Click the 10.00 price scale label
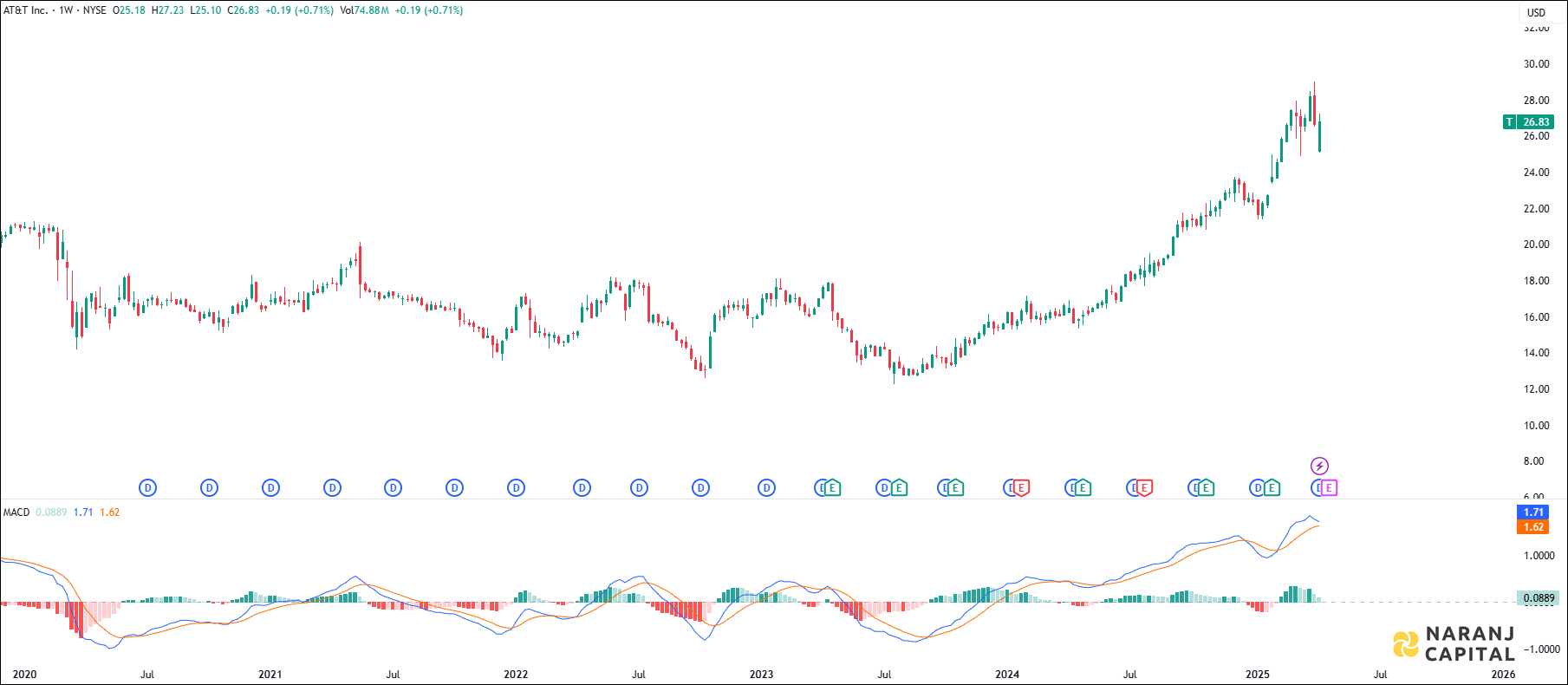The image size is (1568, 685). (1537, 426)
